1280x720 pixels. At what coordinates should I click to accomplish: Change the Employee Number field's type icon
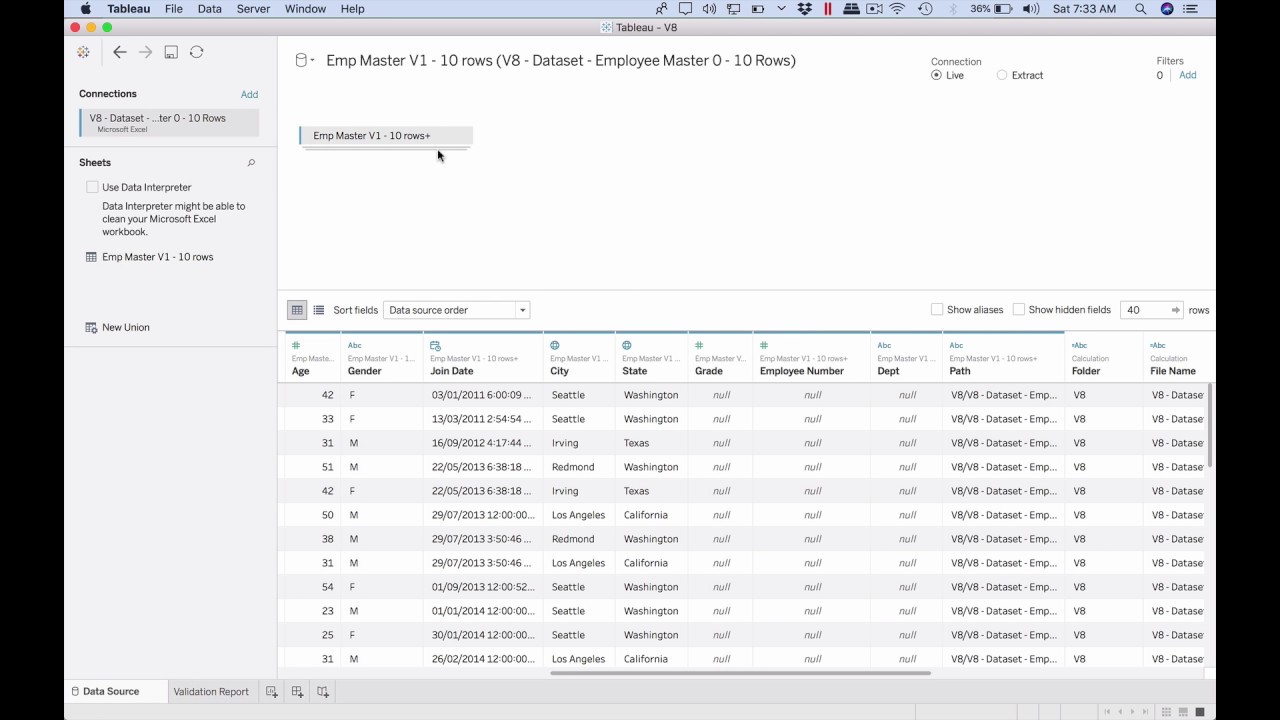tap(764, 345)
